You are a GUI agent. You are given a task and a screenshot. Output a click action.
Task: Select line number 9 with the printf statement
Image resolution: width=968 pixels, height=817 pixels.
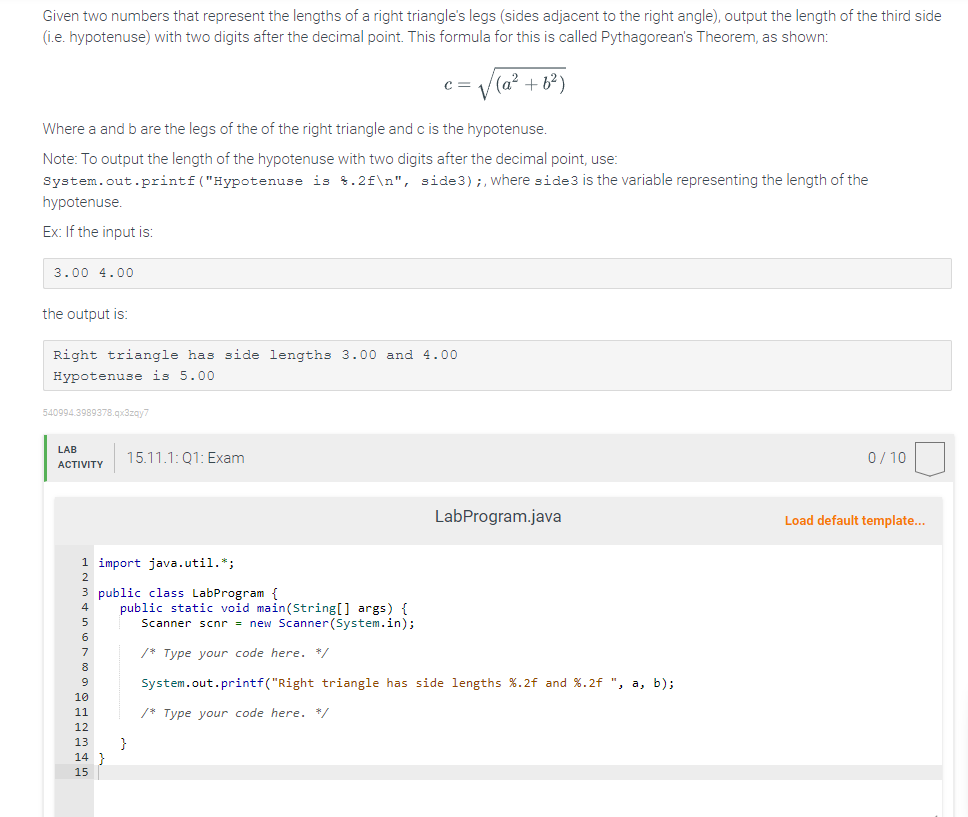tap(83, 682)
